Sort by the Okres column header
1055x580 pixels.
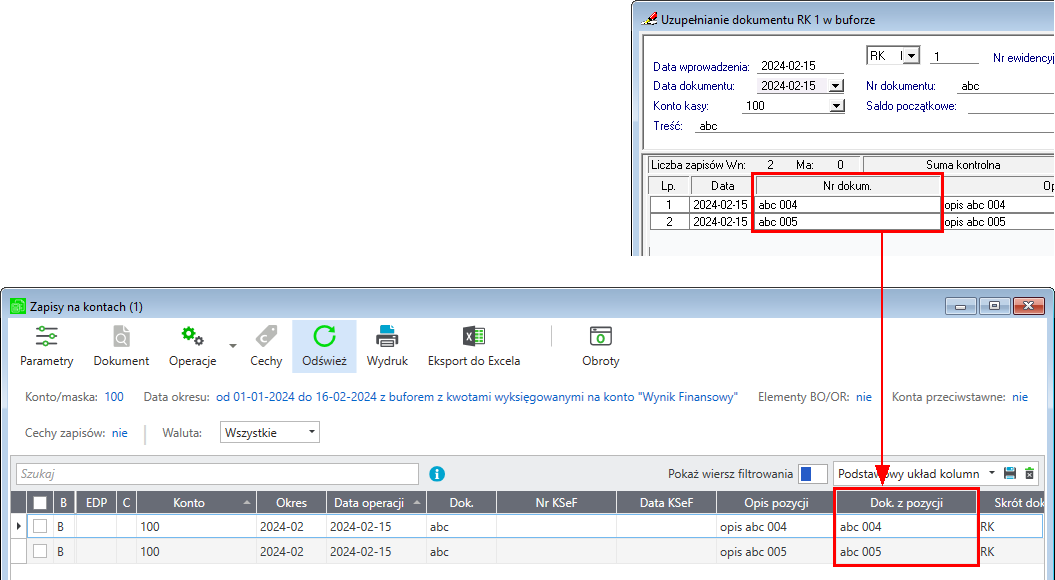(291, 503)
